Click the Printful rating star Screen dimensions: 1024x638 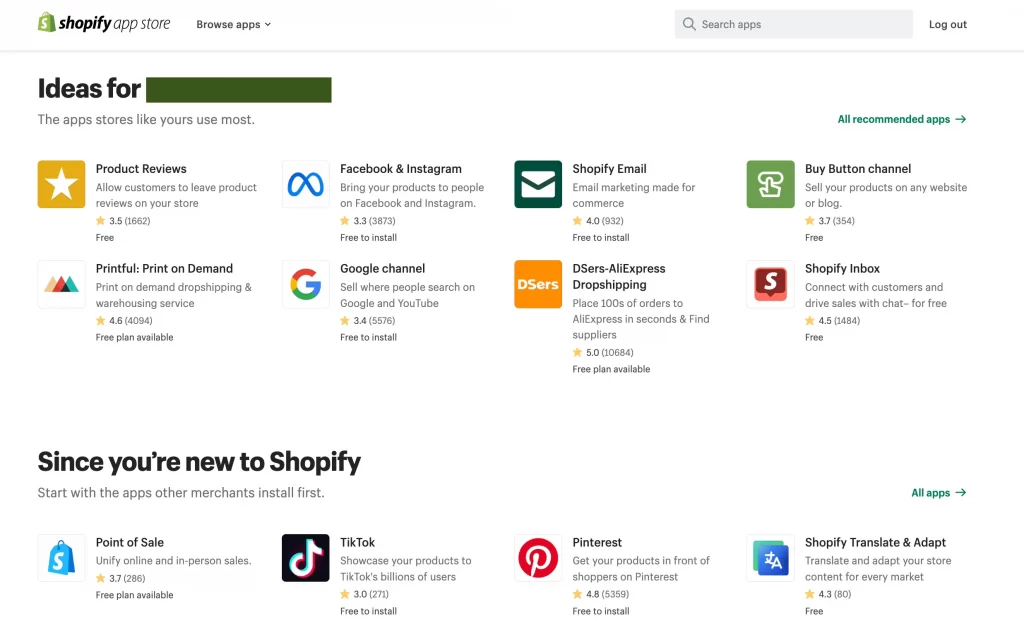click(101, 321)
